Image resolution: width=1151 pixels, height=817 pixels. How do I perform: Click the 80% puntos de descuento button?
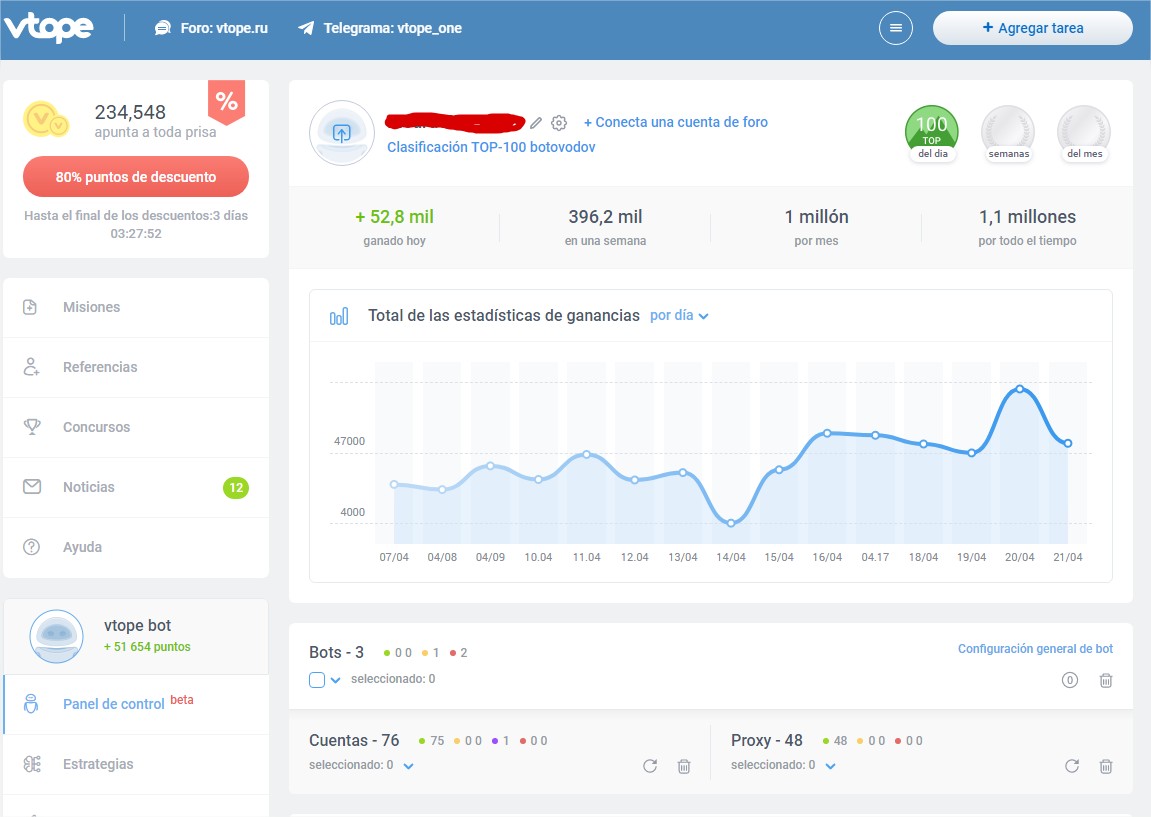[136, 177]
